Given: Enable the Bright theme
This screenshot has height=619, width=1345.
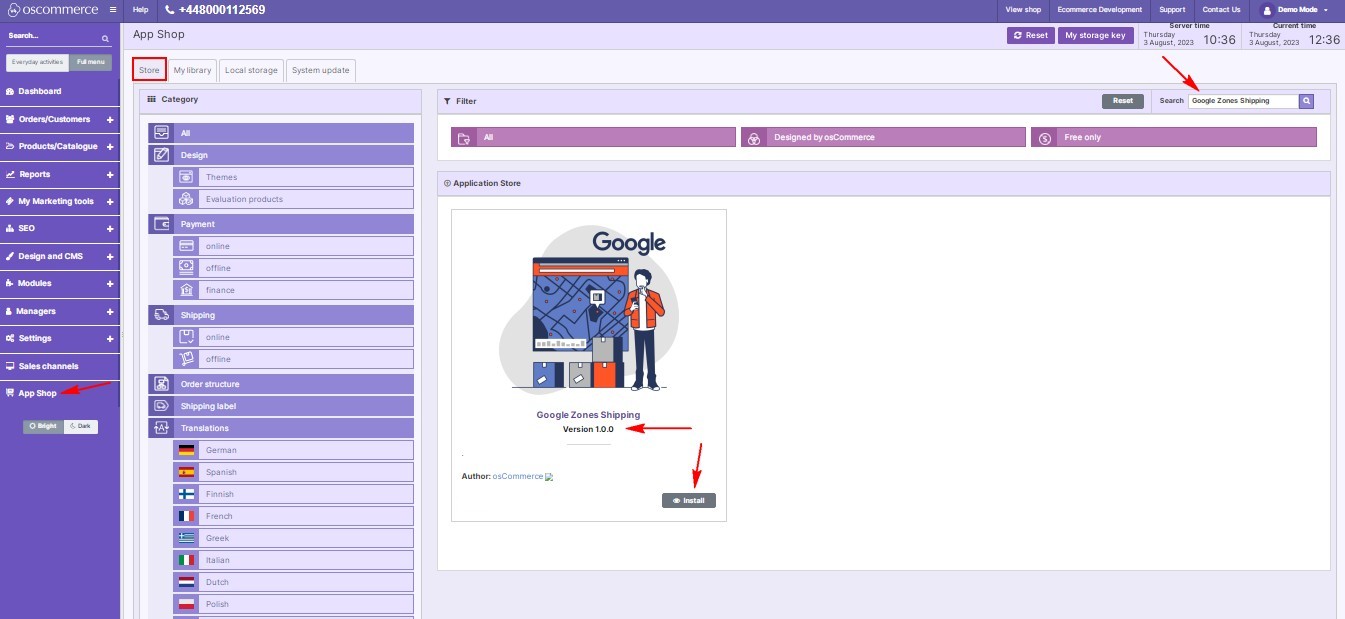Looking at the screenshot, I should click(x=43, y=426).
